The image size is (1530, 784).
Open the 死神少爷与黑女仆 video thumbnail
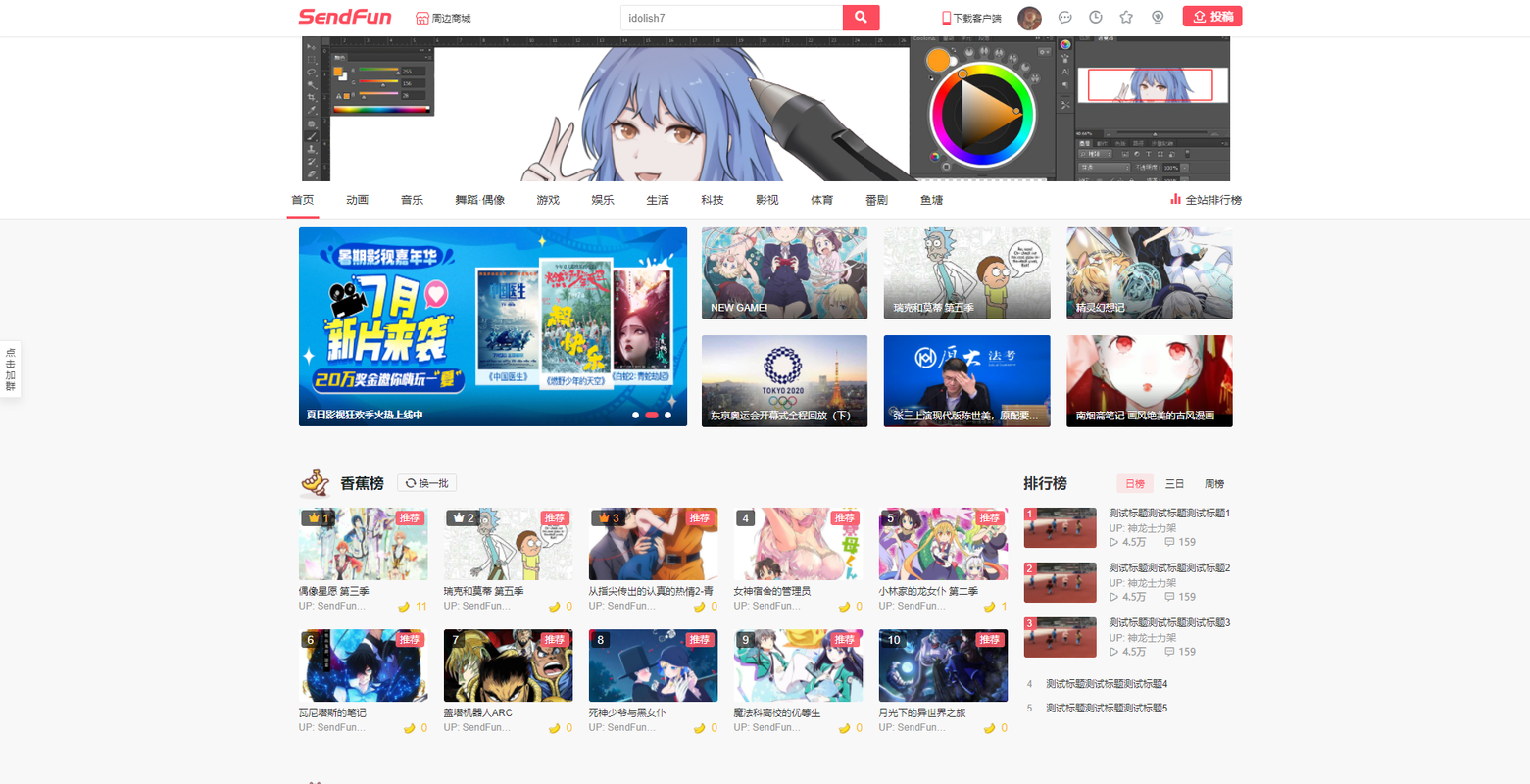tap(653, 665)
